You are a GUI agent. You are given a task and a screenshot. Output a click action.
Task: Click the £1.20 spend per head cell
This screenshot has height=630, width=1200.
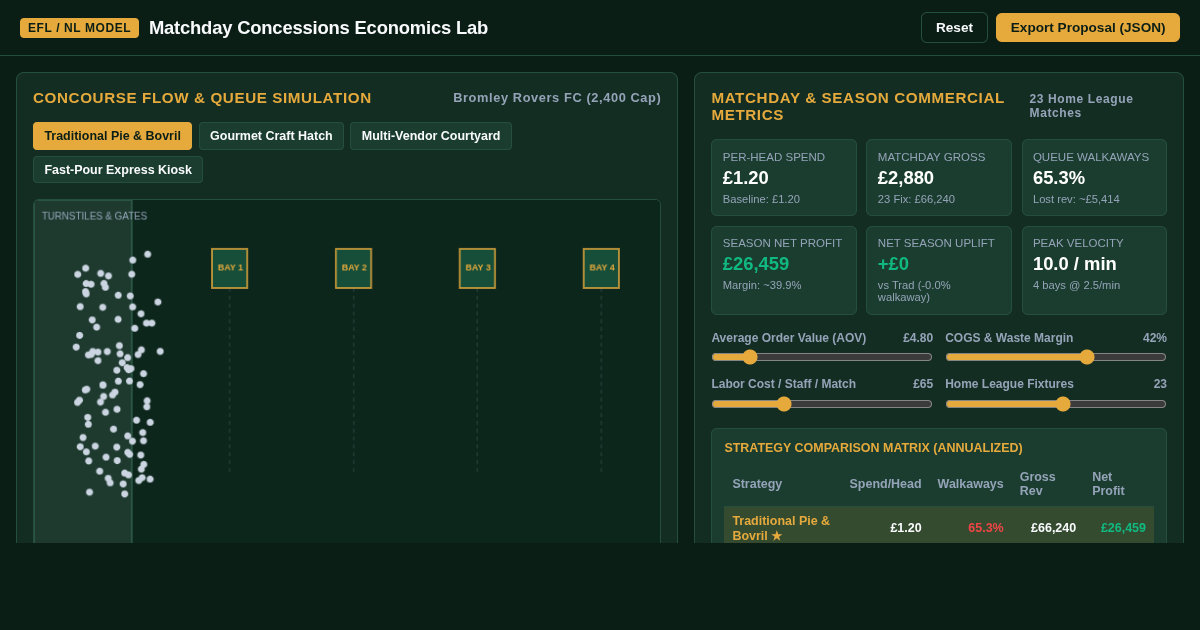(906, 528)
